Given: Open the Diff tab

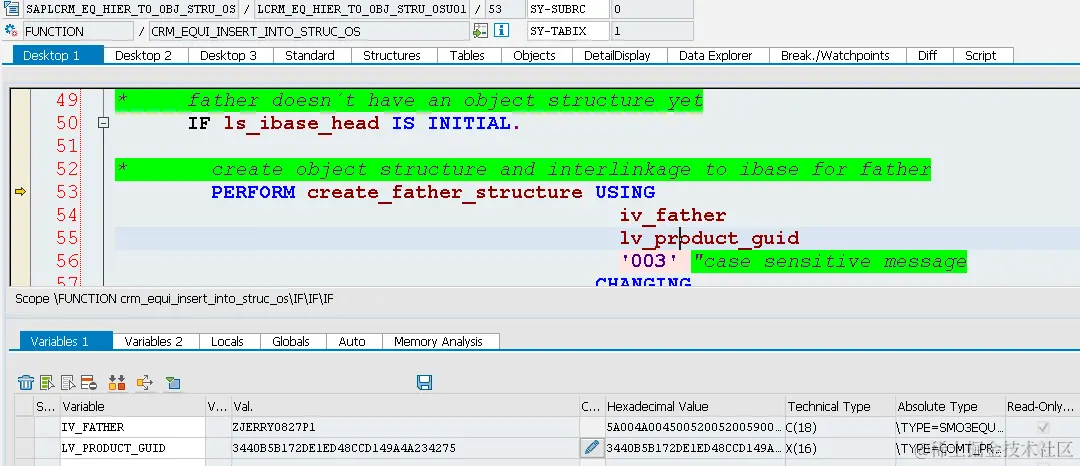Looking at the screenshot, I should coord(928,56).
